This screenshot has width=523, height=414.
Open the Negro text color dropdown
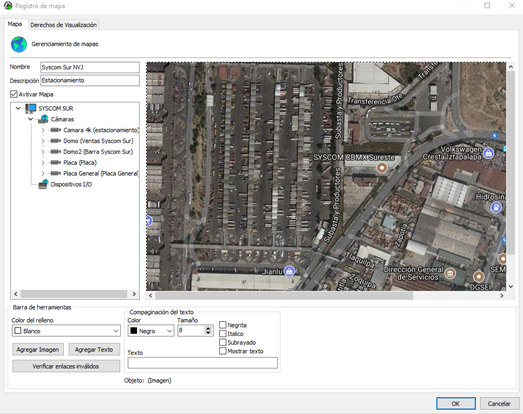[151, 331]
